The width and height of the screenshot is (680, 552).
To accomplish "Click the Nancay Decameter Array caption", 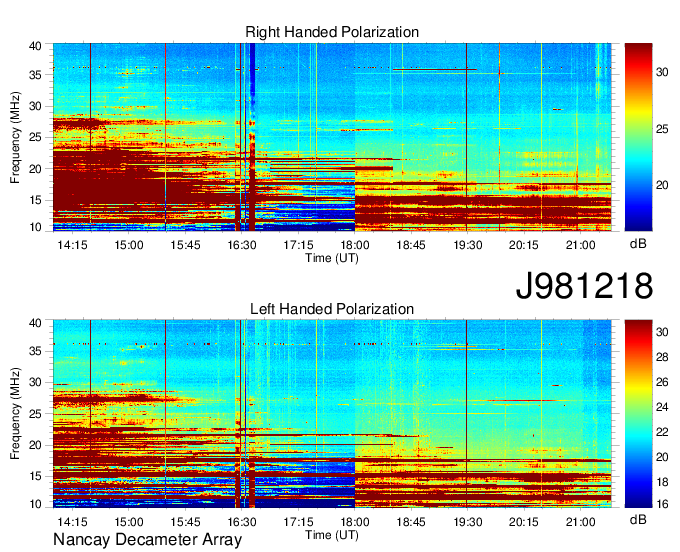I will coord(147,540).
